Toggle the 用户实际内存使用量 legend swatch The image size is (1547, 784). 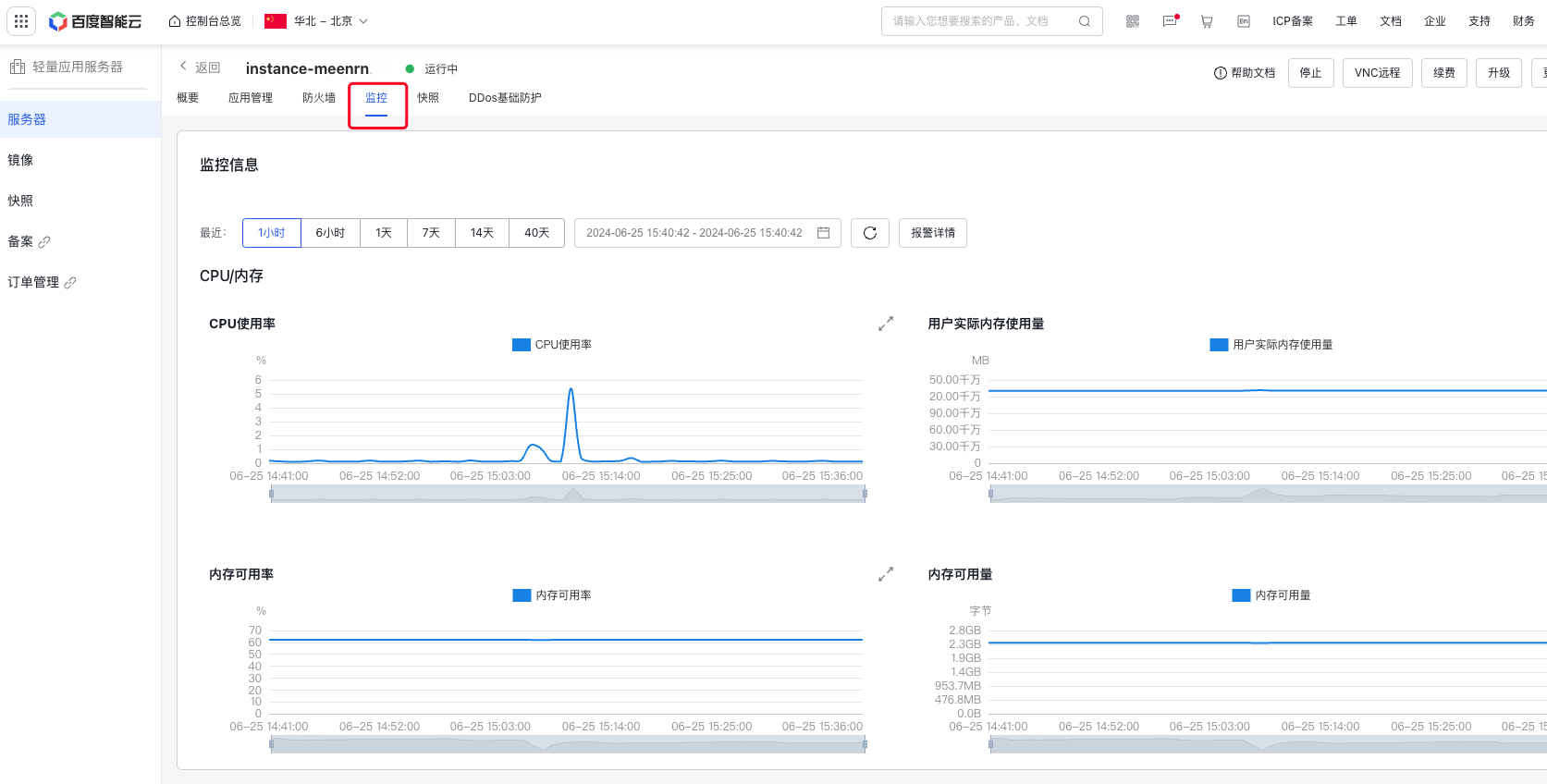click(x=1219, y=345)
